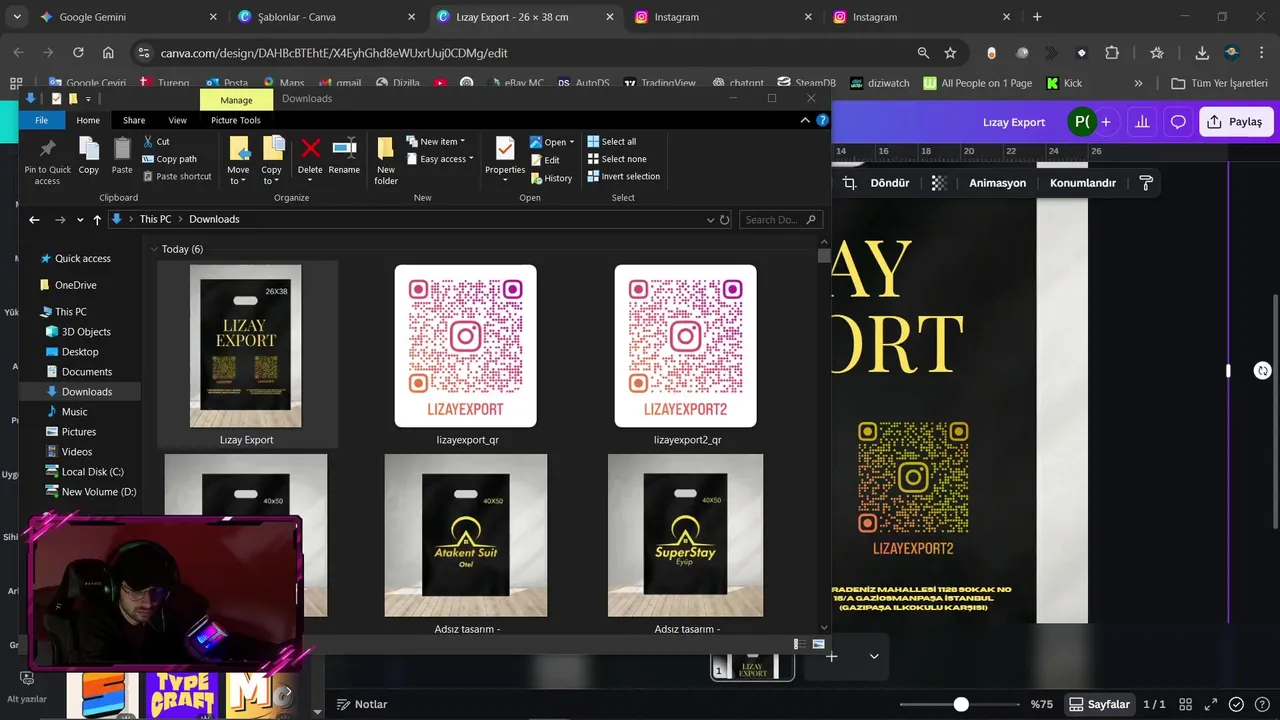Image resolution: width=1280 pixels, height=720 pixels.
Task: Click the Canva help question mark icon
Action: (x=1261, y=704)
